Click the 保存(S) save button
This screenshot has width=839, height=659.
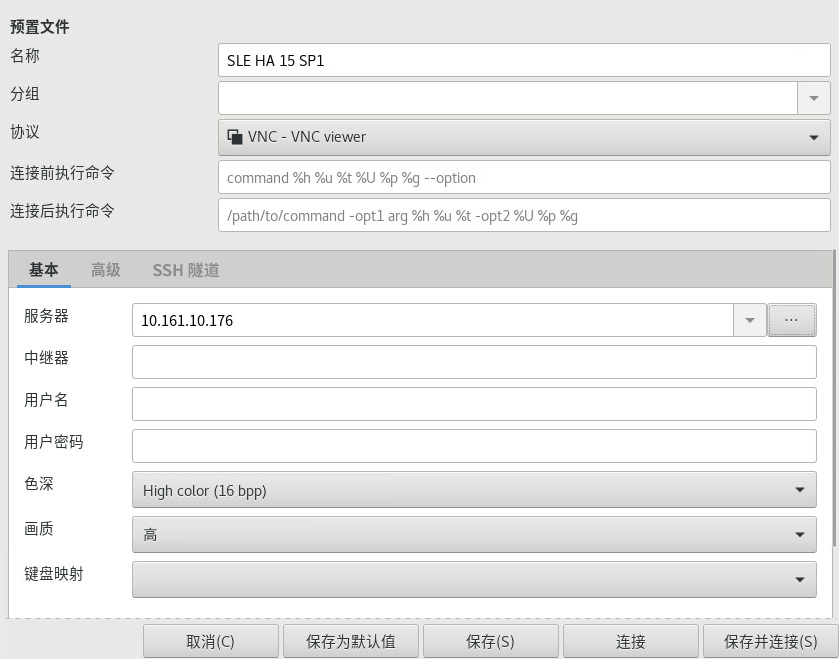490,641
